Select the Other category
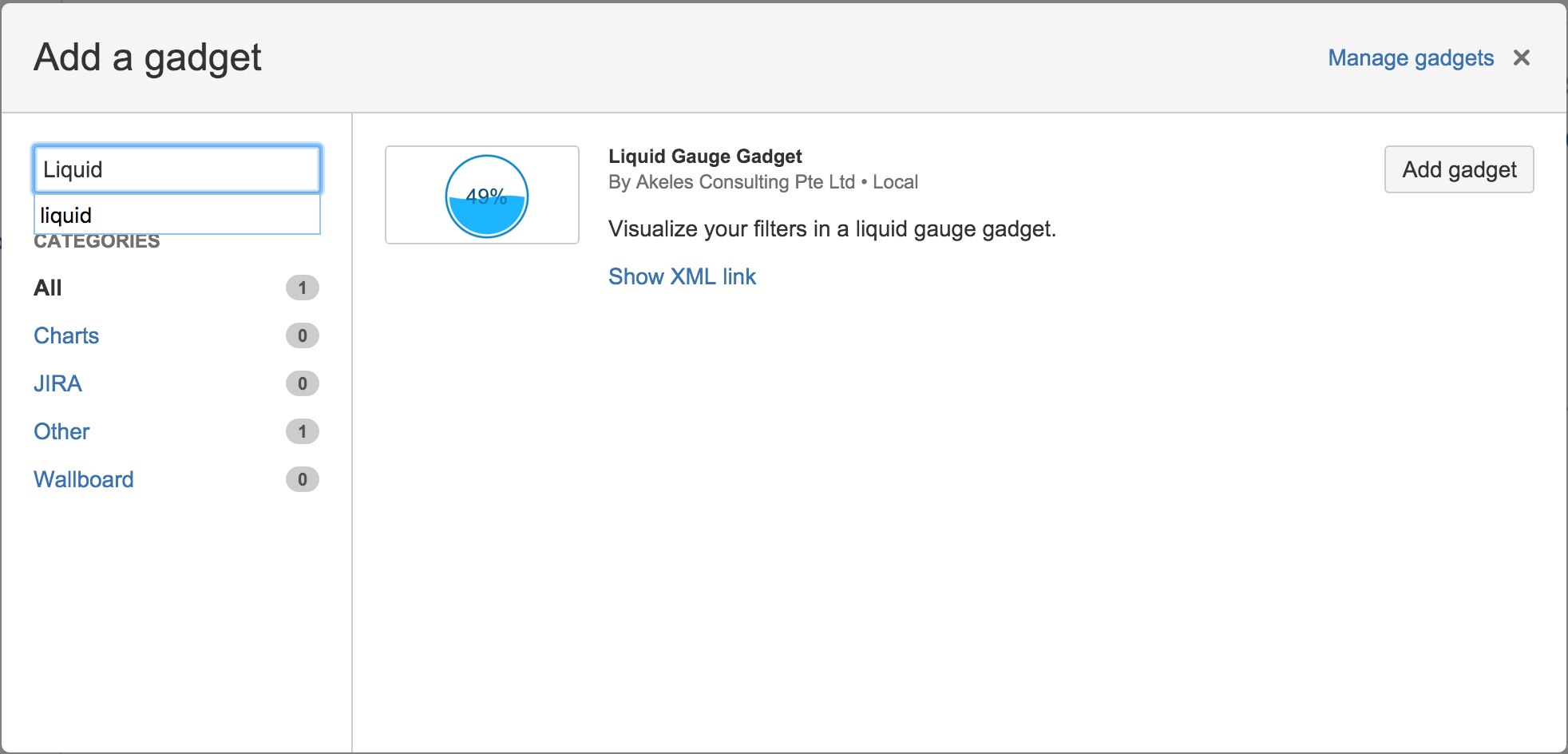The height and width of the screenshot is (754, 1568). 61,431
